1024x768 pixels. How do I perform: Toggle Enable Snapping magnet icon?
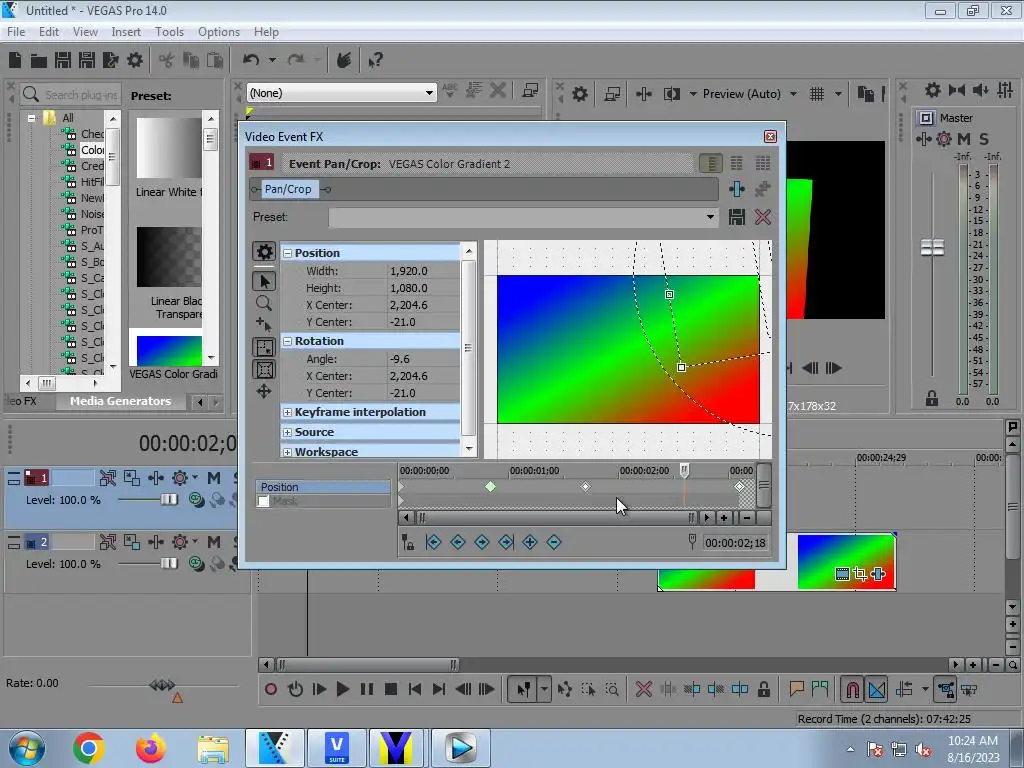coord(852,689)
